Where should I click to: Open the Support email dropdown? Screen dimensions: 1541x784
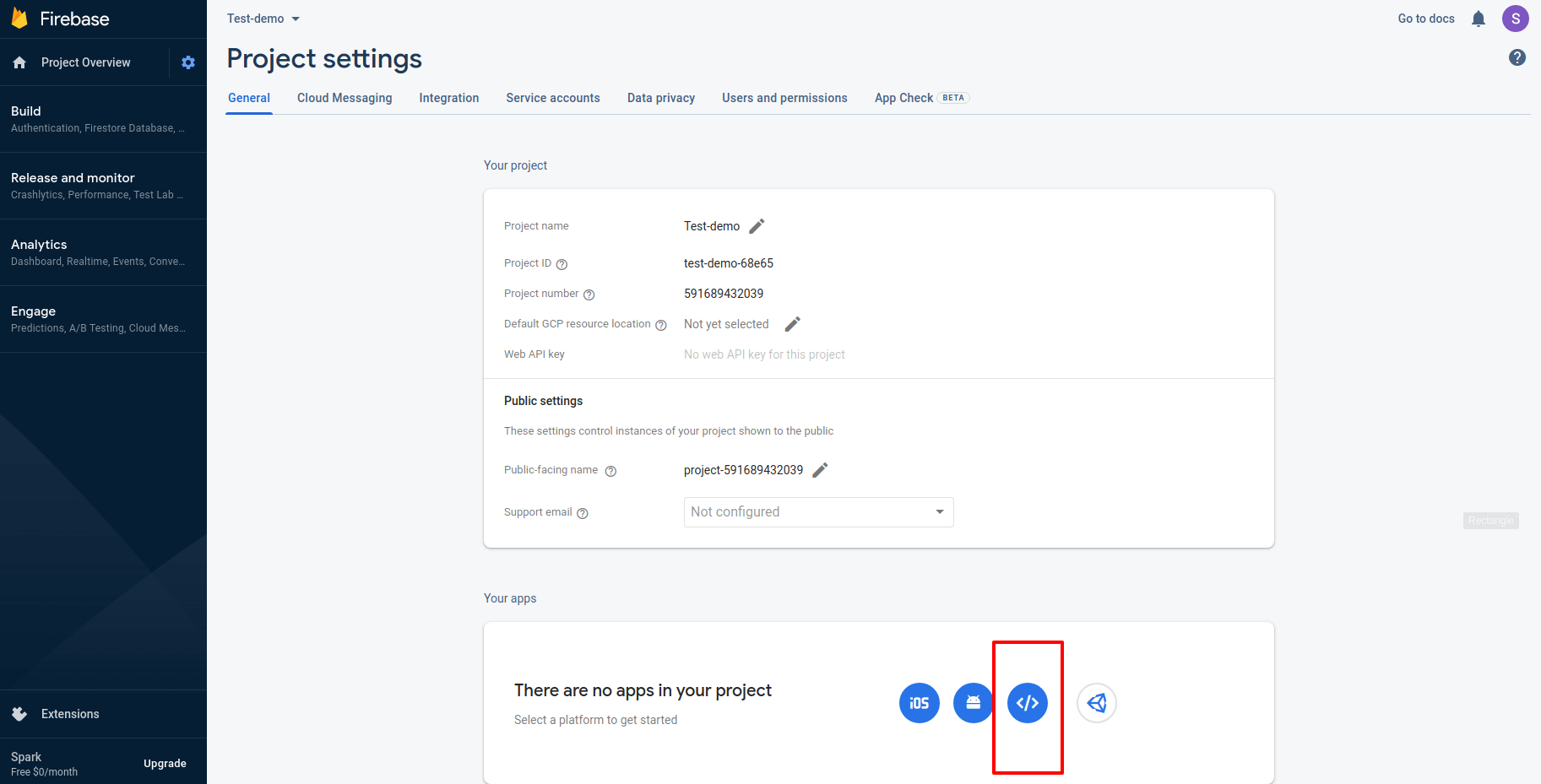point(818,512)
